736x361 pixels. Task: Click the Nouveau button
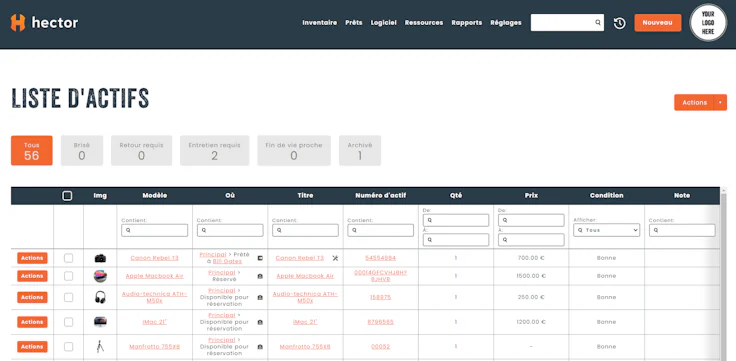click(x=658, y=23)
